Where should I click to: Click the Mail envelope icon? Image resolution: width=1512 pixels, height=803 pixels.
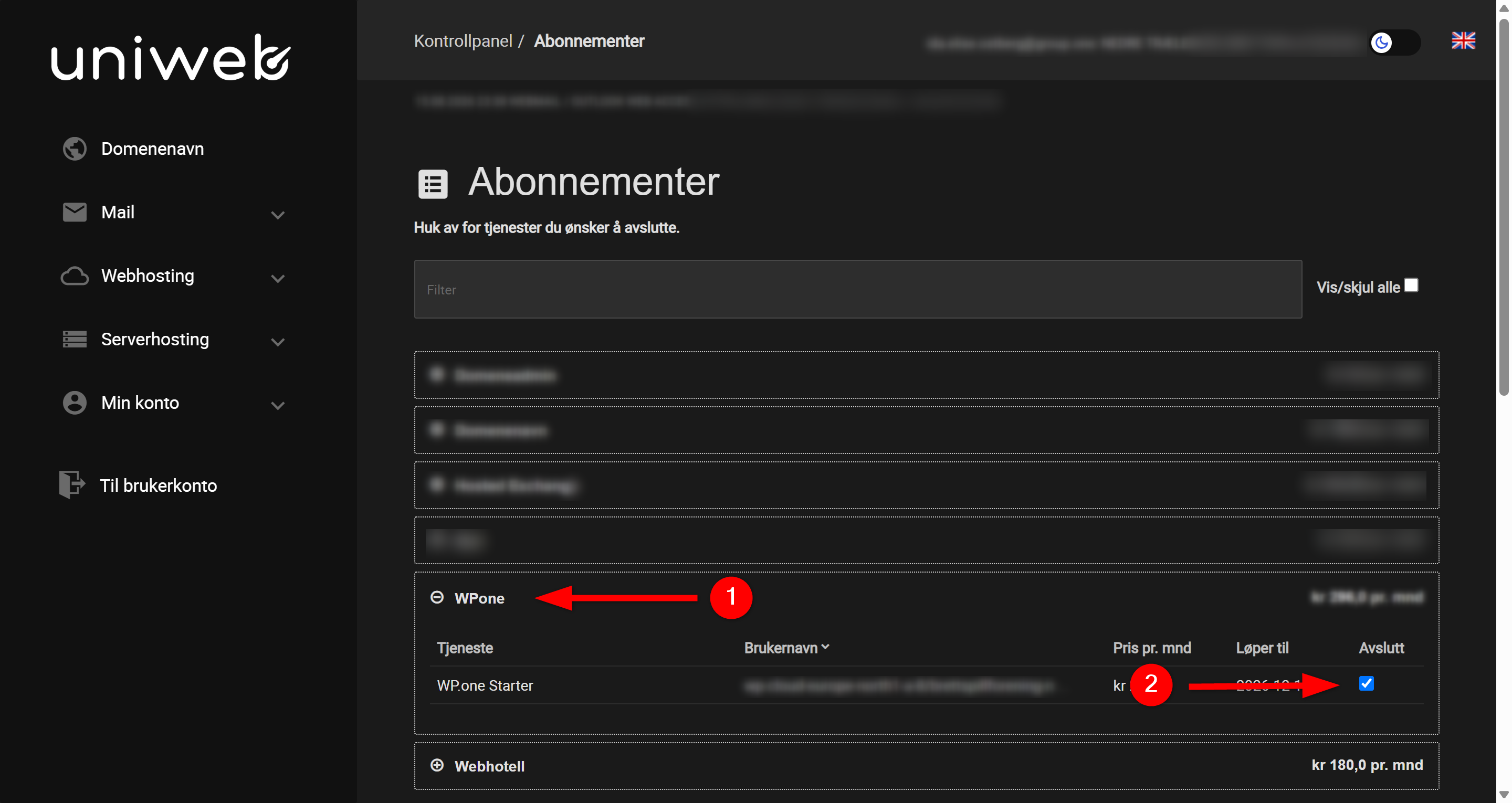75,212
